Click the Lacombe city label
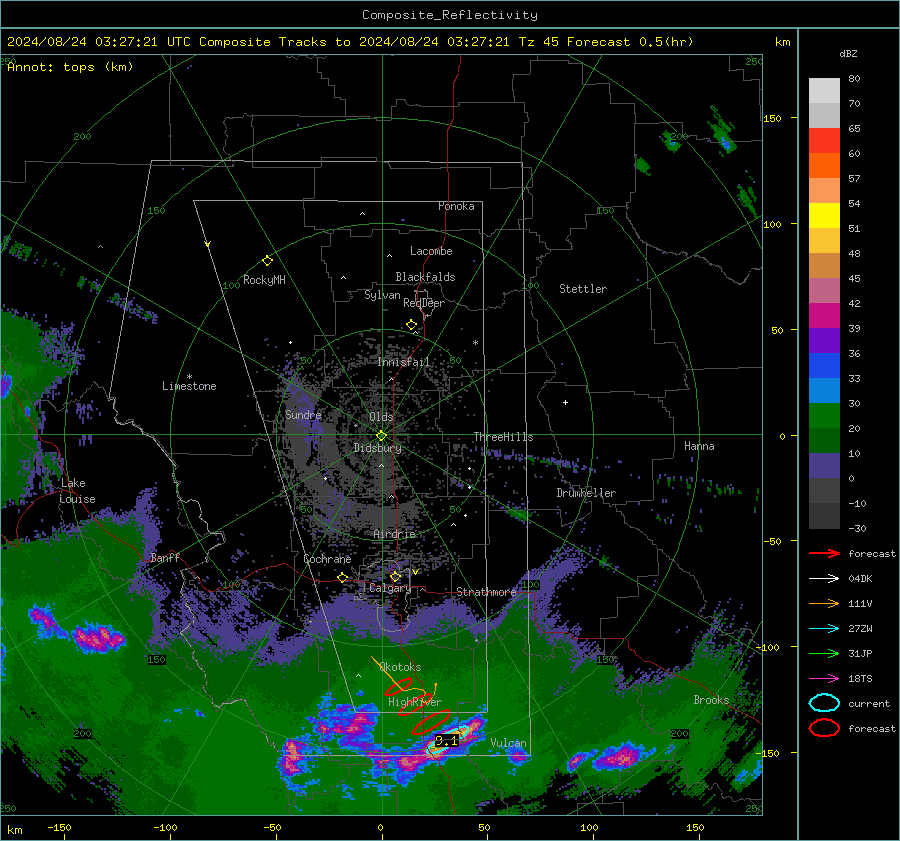 coord(431,251)
